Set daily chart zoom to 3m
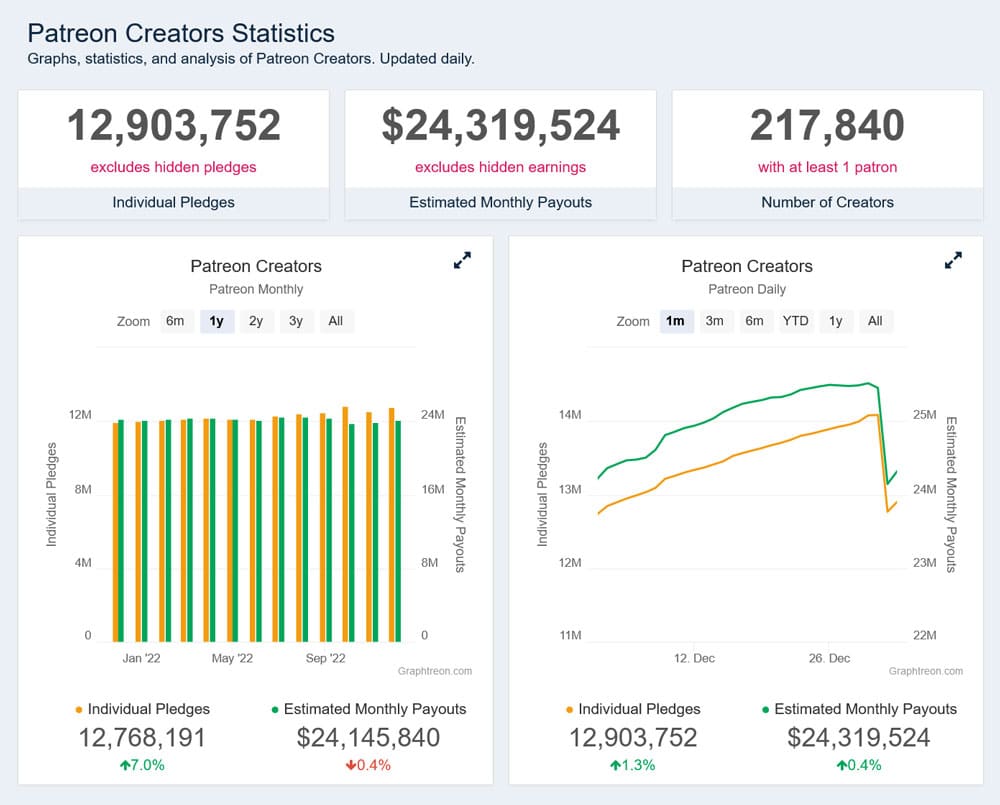This screenshot has width=1000, height=805. click(714, 321)
